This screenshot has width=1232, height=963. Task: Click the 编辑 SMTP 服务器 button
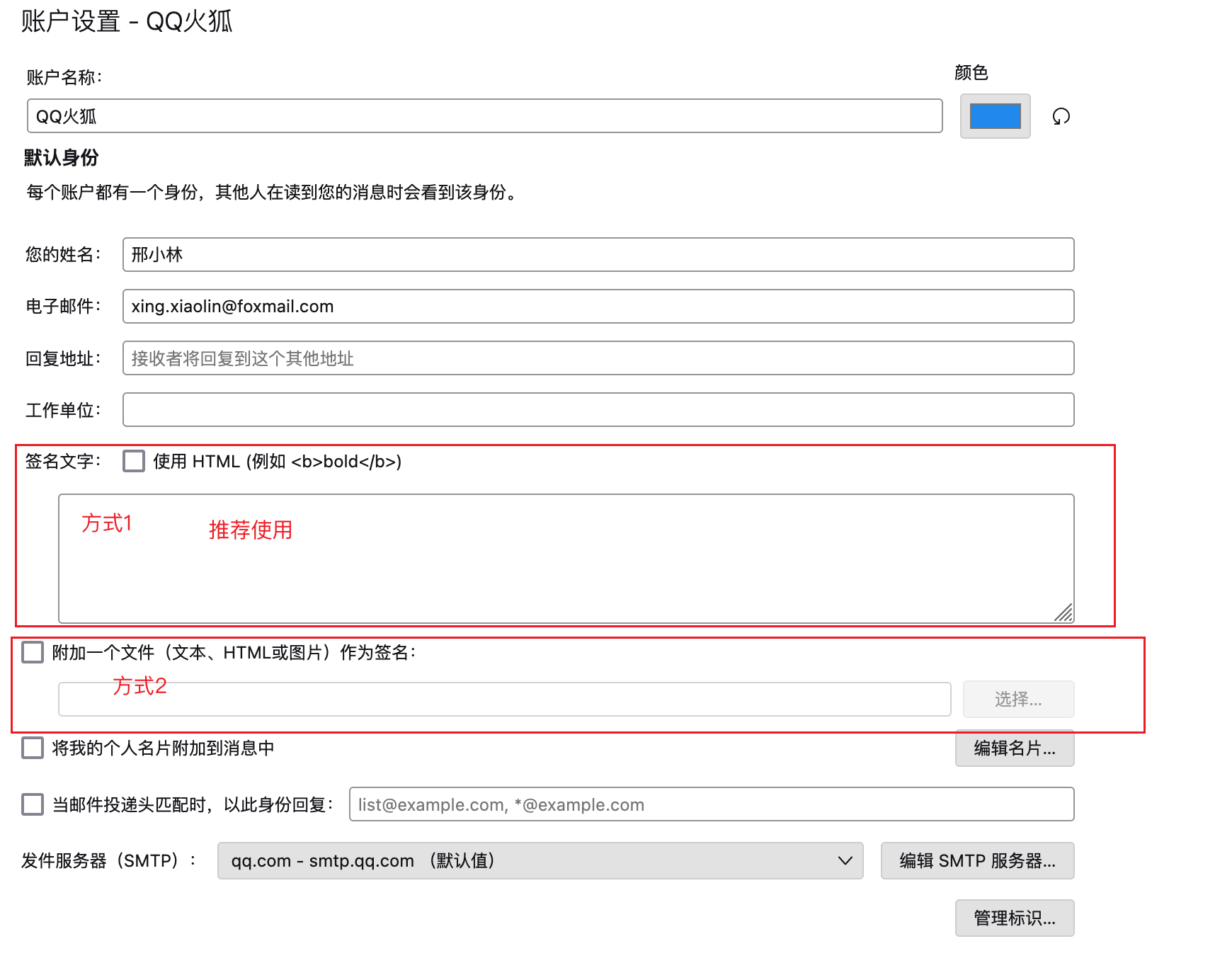pyautogui.click(x=977, y=861)
